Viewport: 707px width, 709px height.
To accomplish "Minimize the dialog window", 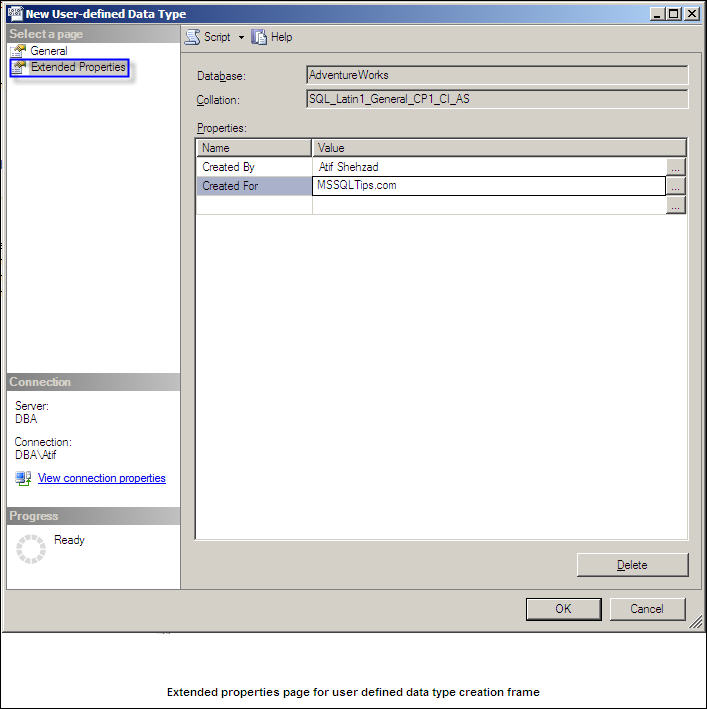I will [657, 14].
